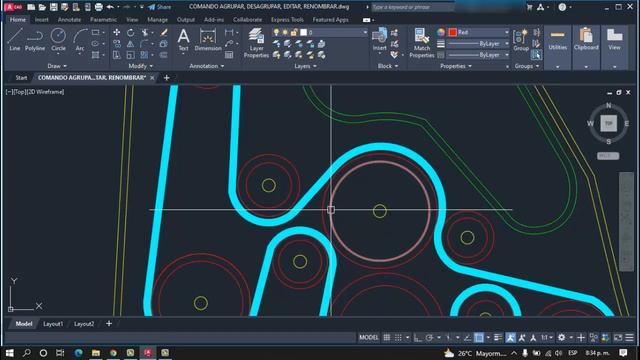This screenshot has height=360, width=640.
Task: Click the Erase tool icon
Action: [x=164, y=32]
